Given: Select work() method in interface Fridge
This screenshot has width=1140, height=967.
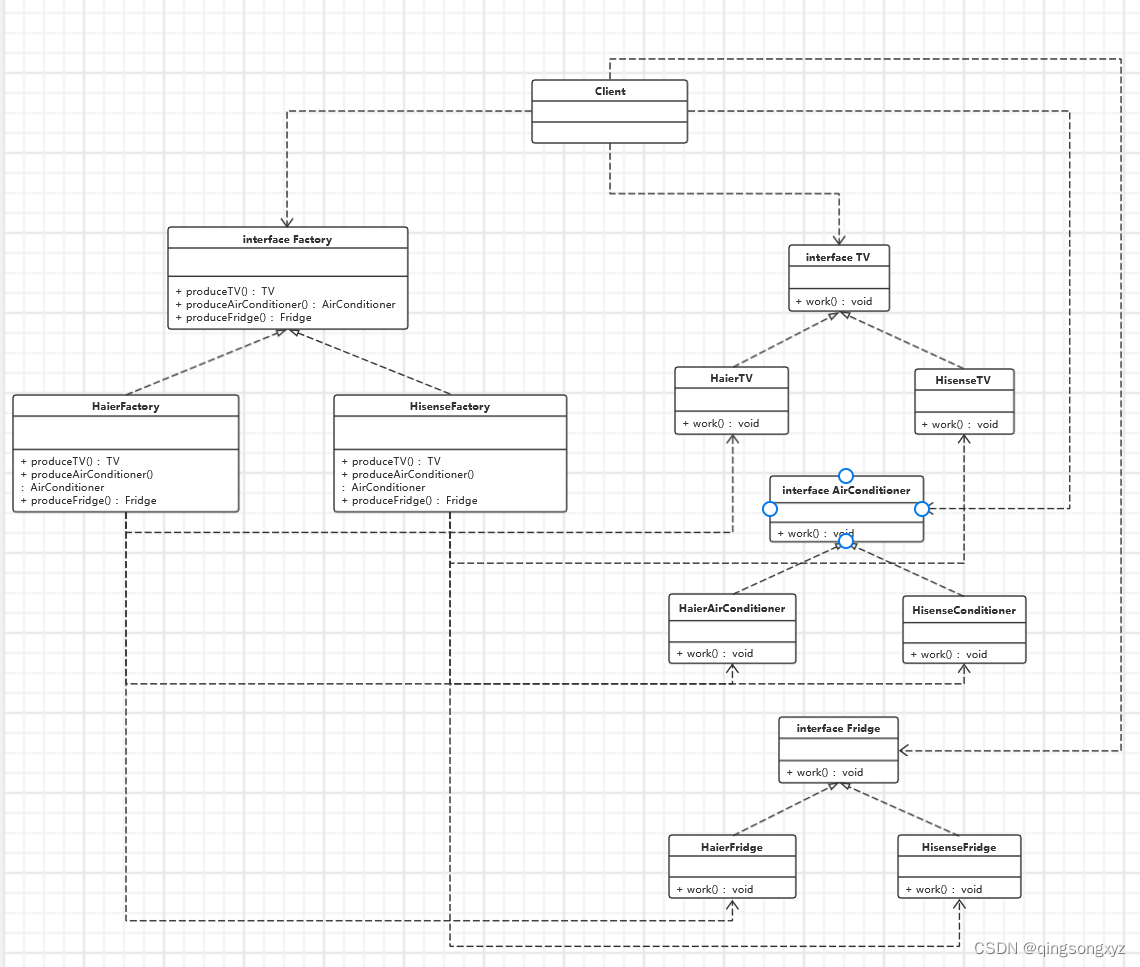Looking at the screenshot, I should click(824, 772).
